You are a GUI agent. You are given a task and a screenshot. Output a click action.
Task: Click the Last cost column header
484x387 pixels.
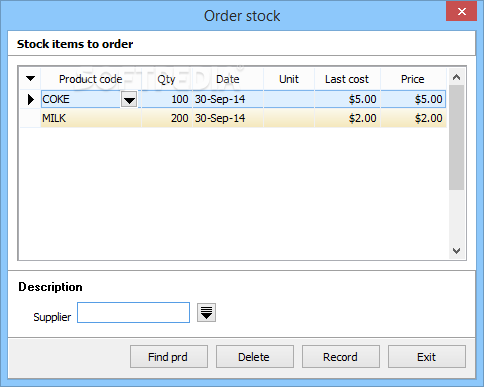pos(347,79)
